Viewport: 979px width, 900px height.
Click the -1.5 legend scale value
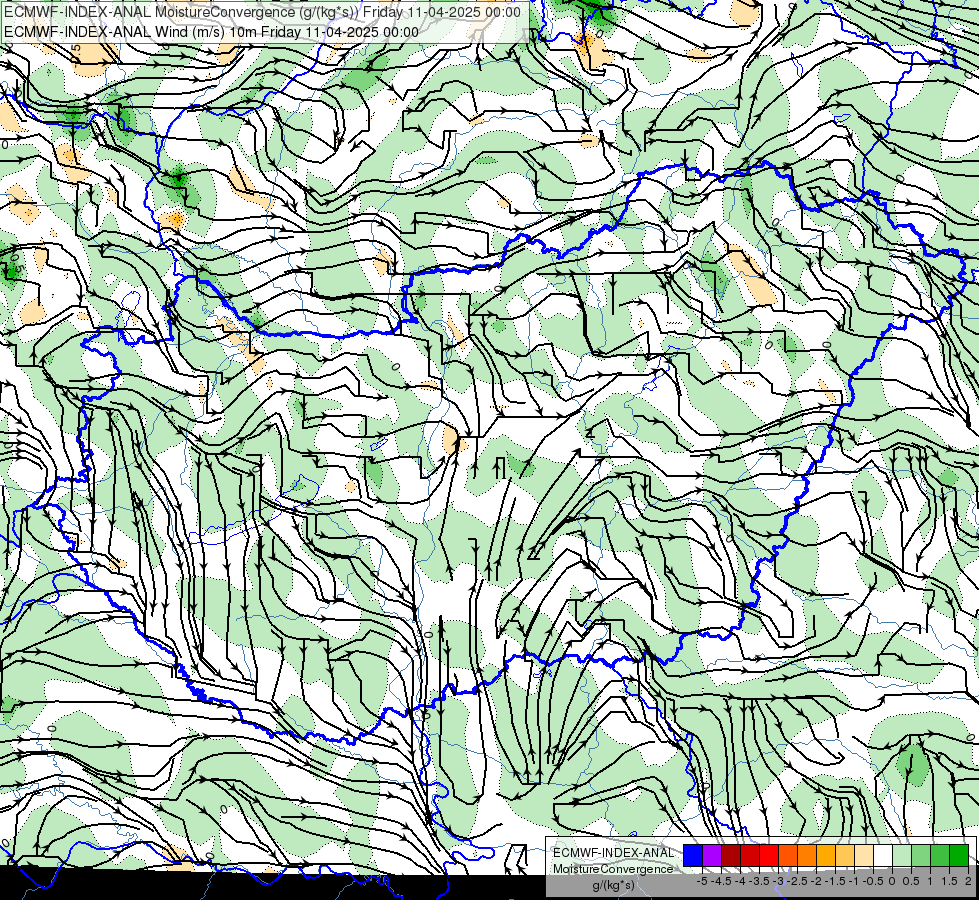[835, 881]
